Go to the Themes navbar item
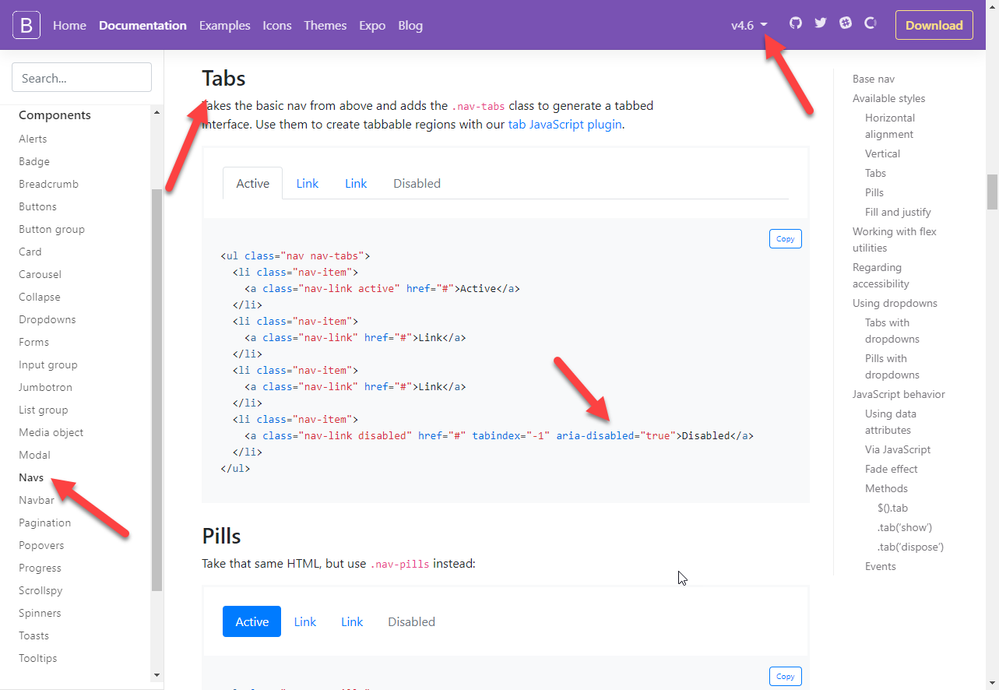Viewport: 999px width, 690px height. 325,25
